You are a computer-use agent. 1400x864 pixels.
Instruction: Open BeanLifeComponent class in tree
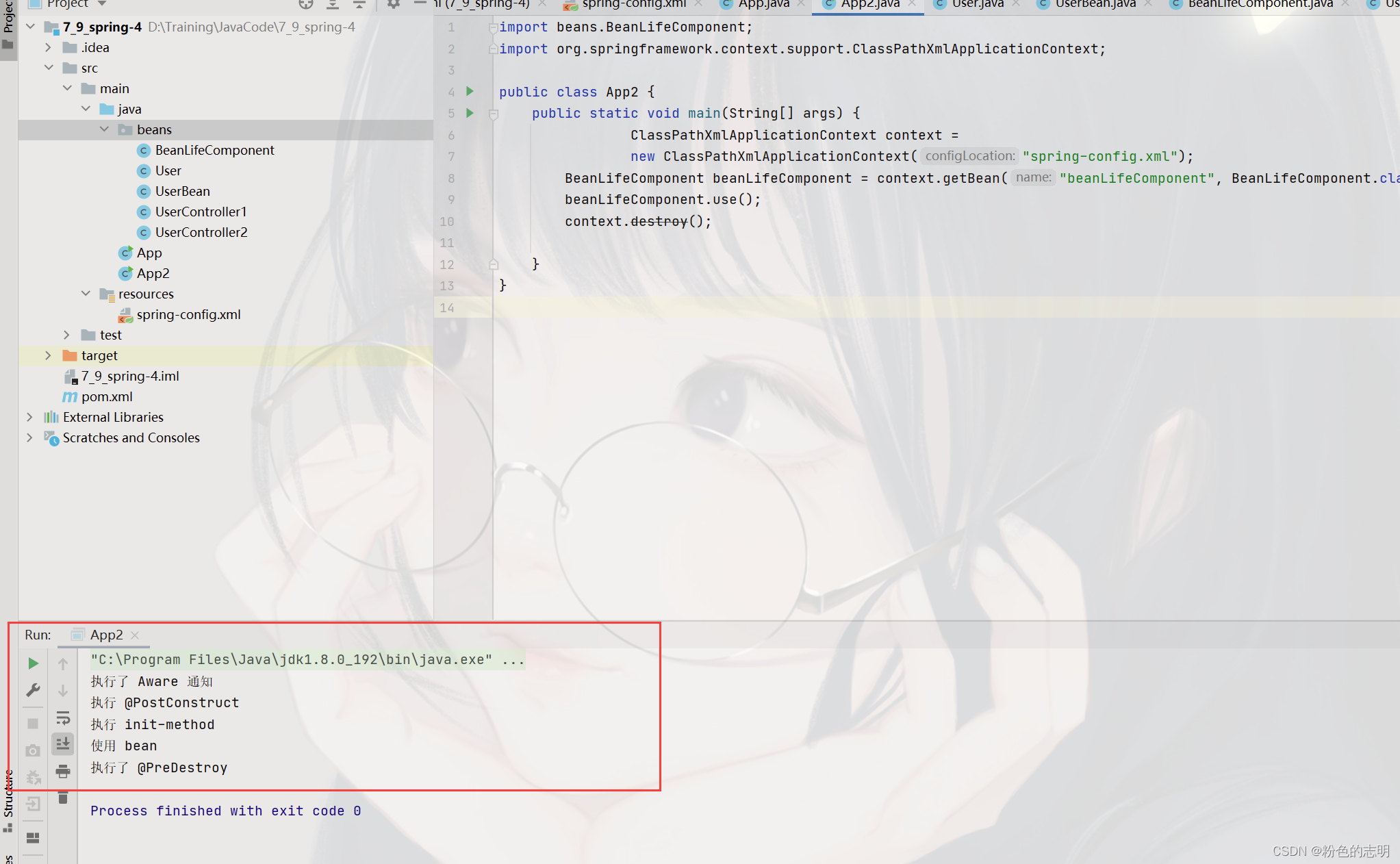pos(214,150)
